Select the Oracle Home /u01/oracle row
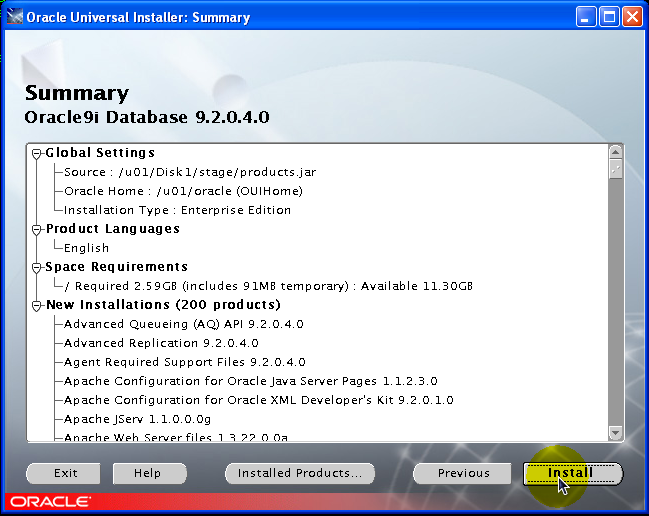649x516 pixels. pyautogui.click(x=183, y=191)
